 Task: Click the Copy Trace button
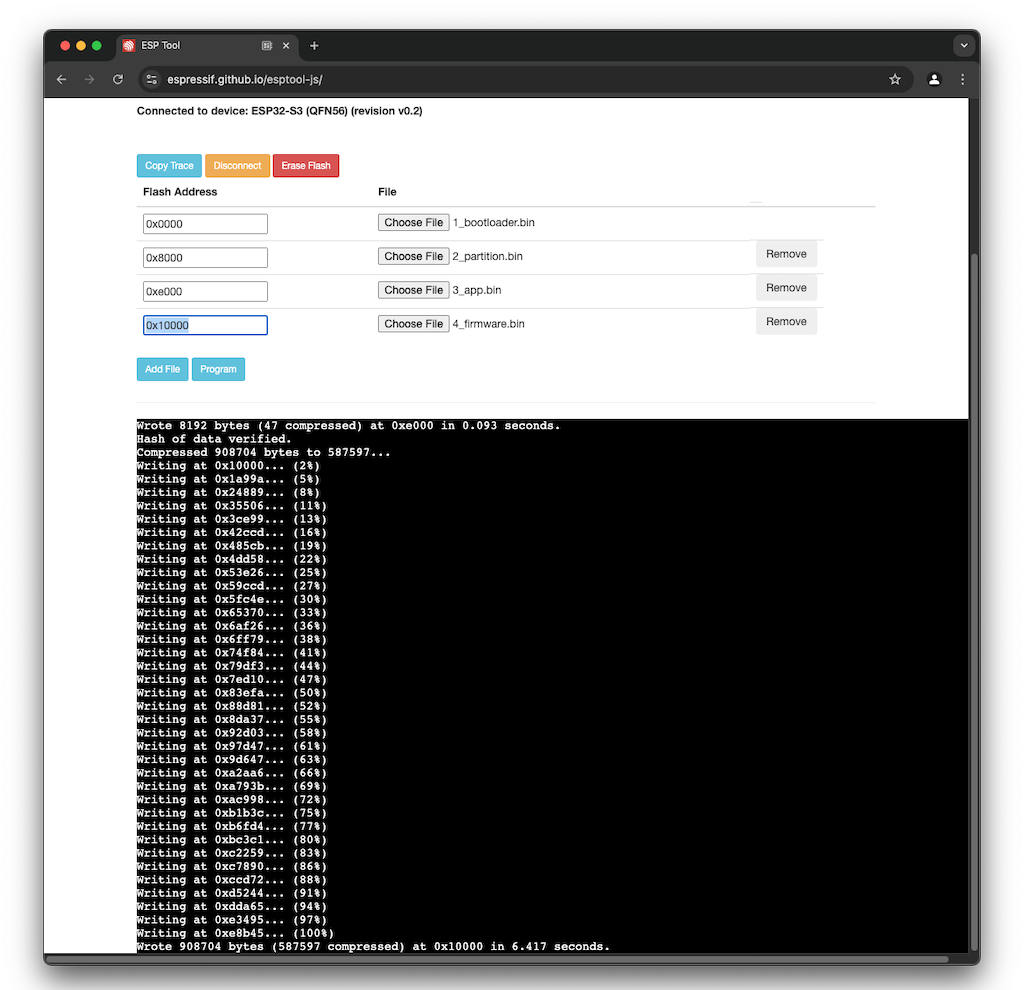tap(168, 165)
